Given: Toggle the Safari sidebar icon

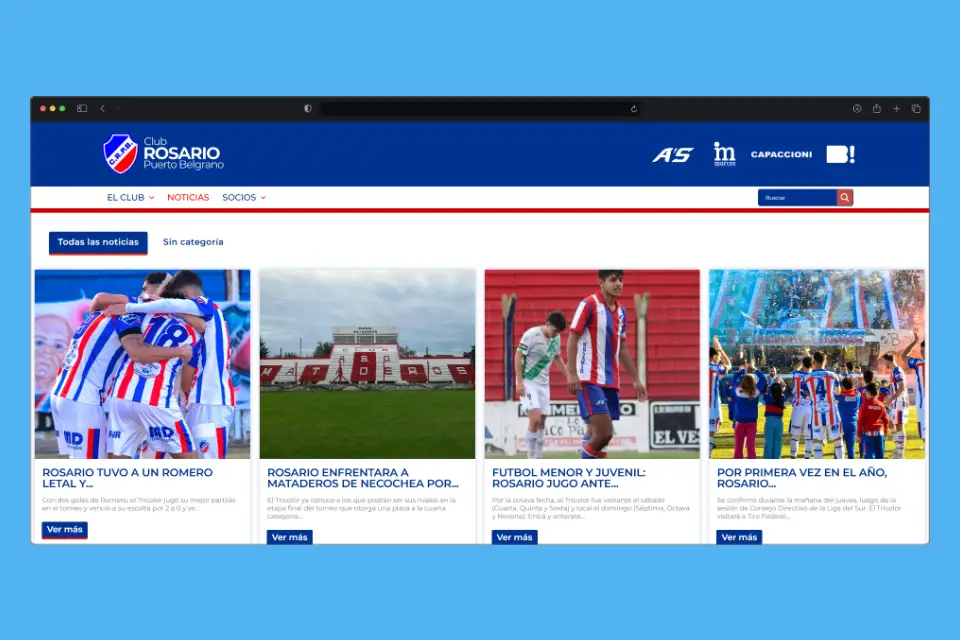Looking at the screenshot, I should click(82, 109).
